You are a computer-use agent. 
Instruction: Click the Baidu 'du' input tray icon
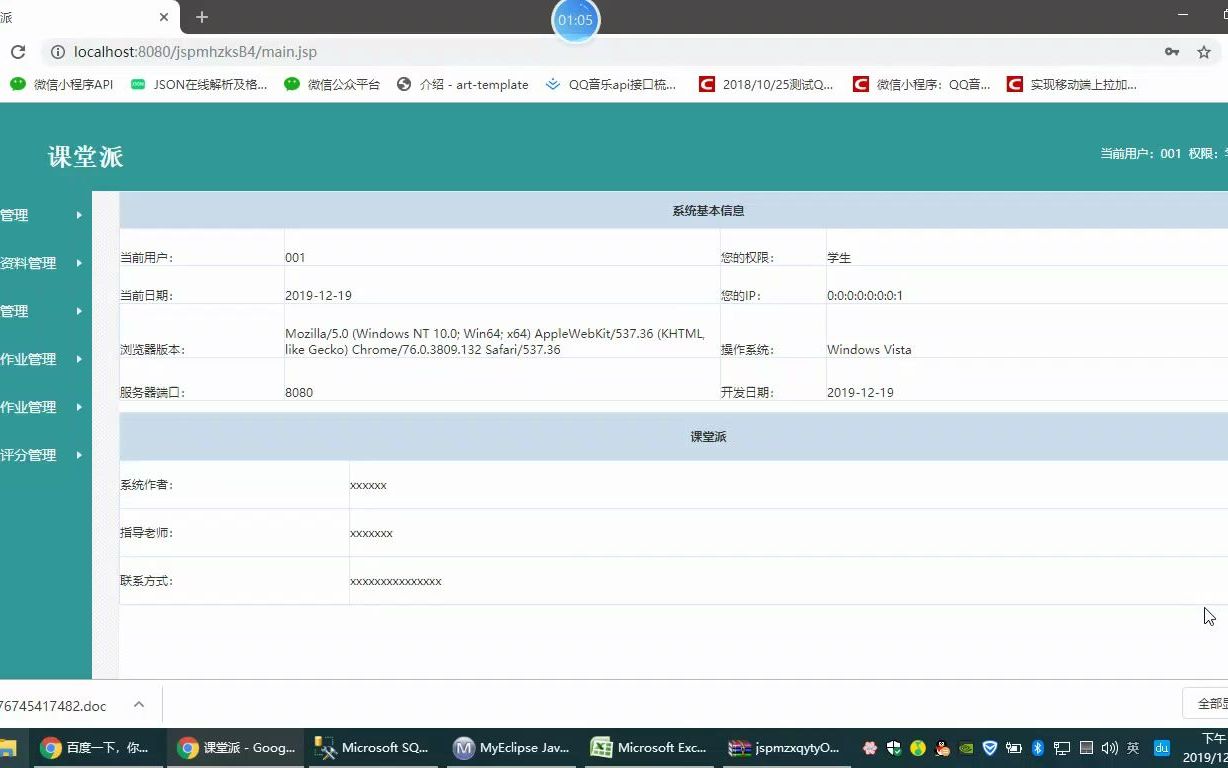tap(1161, 747)
